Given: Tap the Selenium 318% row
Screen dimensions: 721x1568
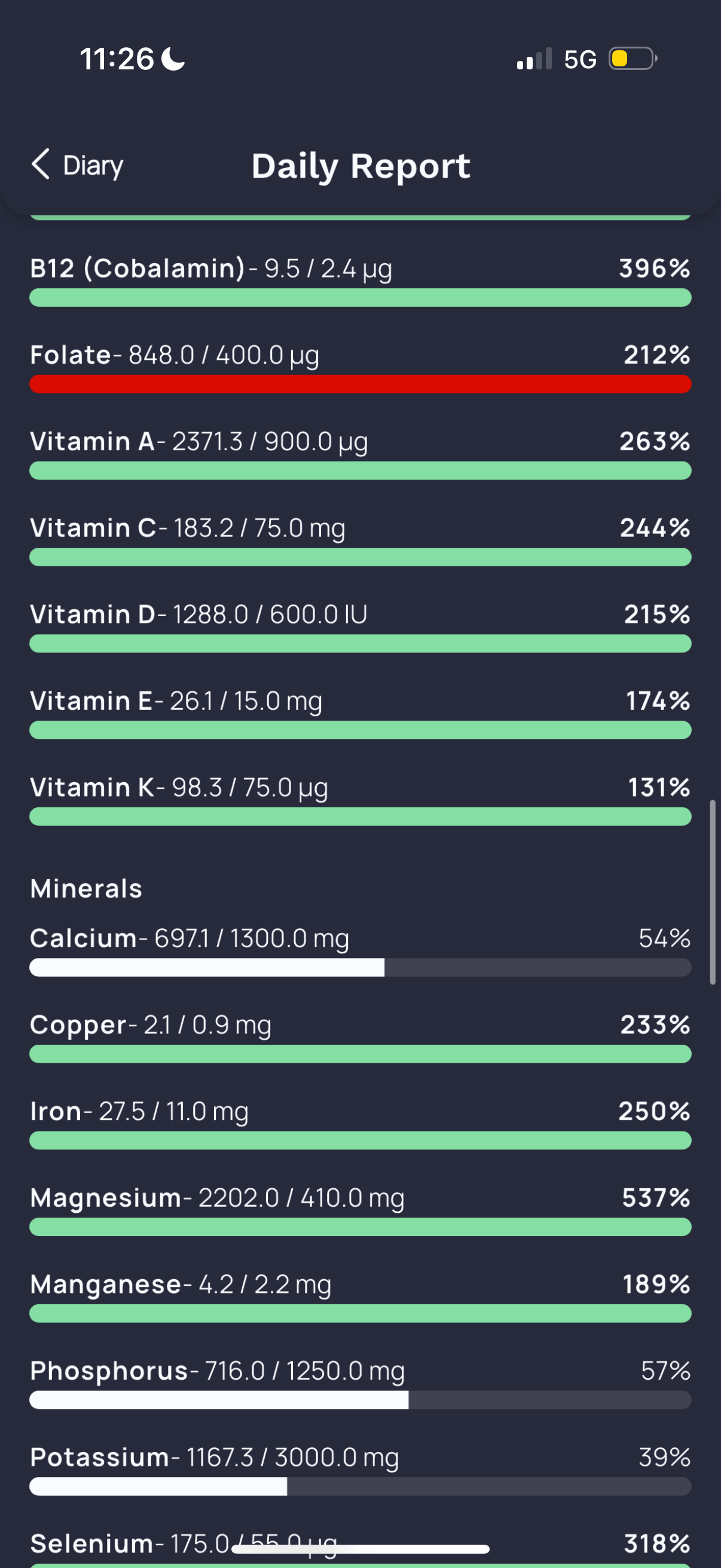Looking at the screenshot, I should (360, 1547).
